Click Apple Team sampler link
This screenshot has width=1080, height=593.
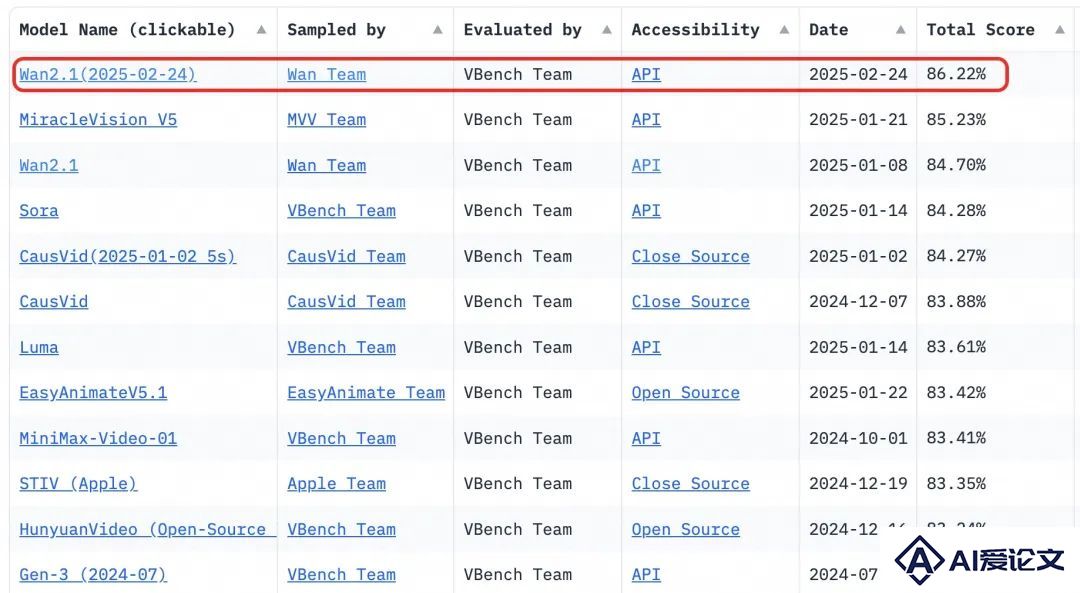[336, 483]
